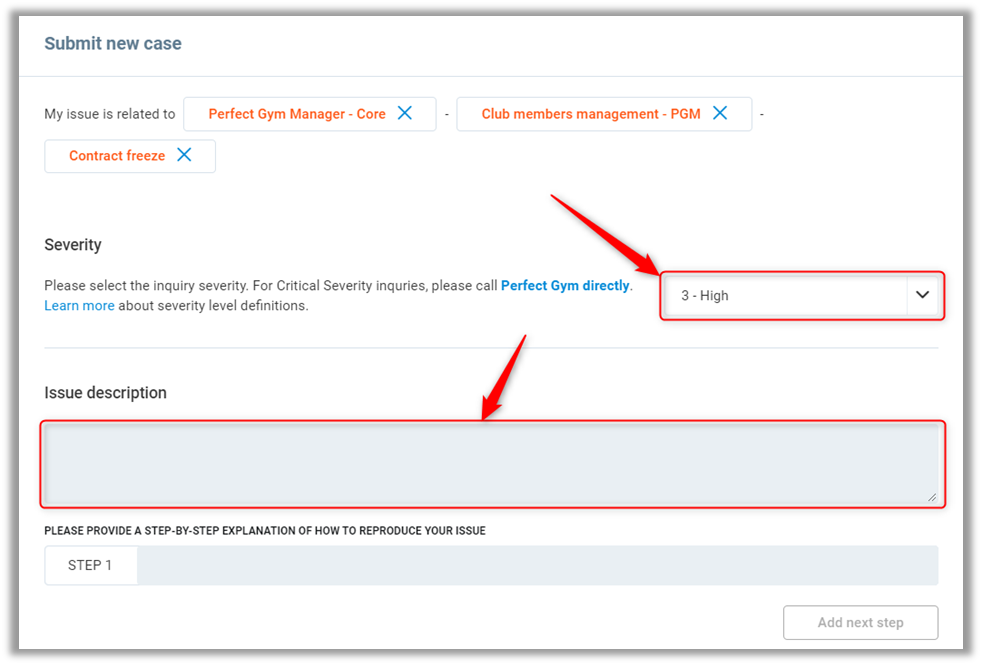982x665 pixels.
Task: Click the Submit new case heading
Action: tap(113, 44)
